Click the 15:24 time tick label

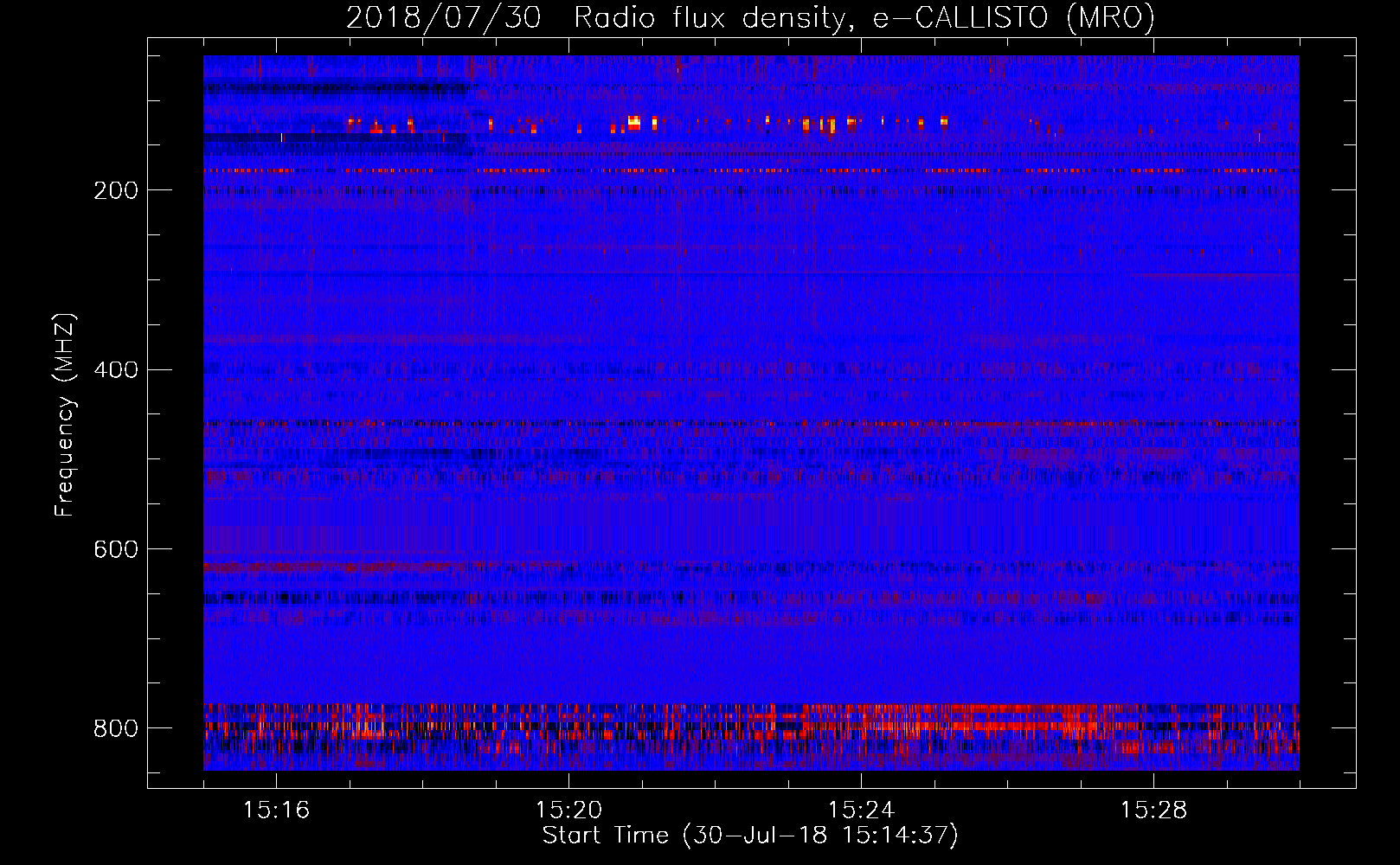[861, 810]
